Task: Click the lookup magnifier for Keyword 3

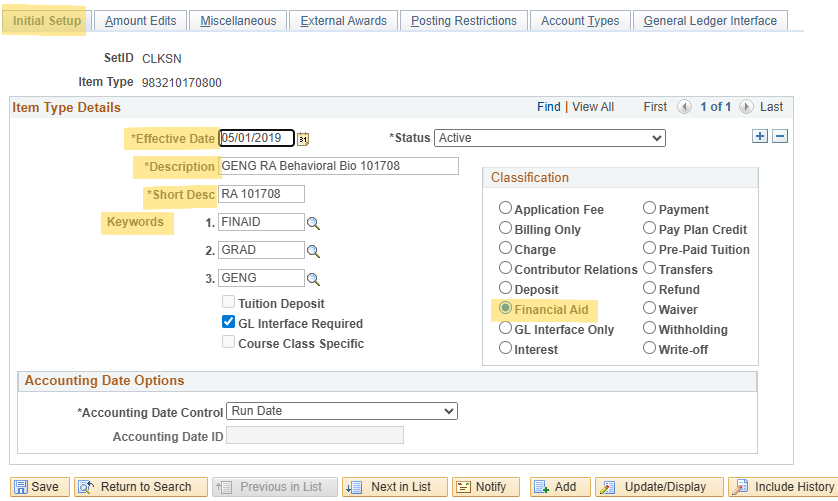Action: click(x=313, y=279)
